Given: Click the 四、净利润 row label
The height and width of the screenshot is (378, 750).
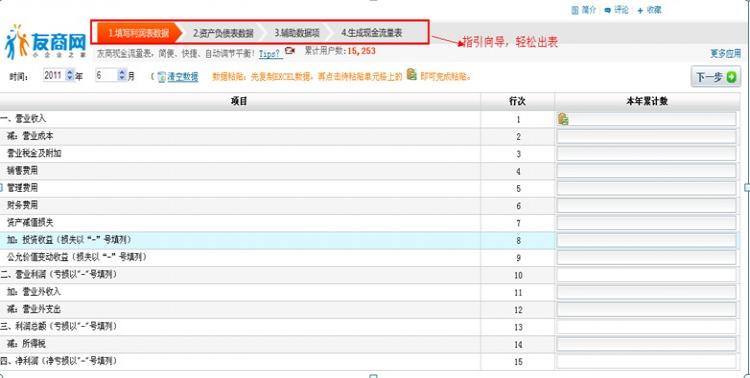Looking at the screenshot, I should 58,361.
